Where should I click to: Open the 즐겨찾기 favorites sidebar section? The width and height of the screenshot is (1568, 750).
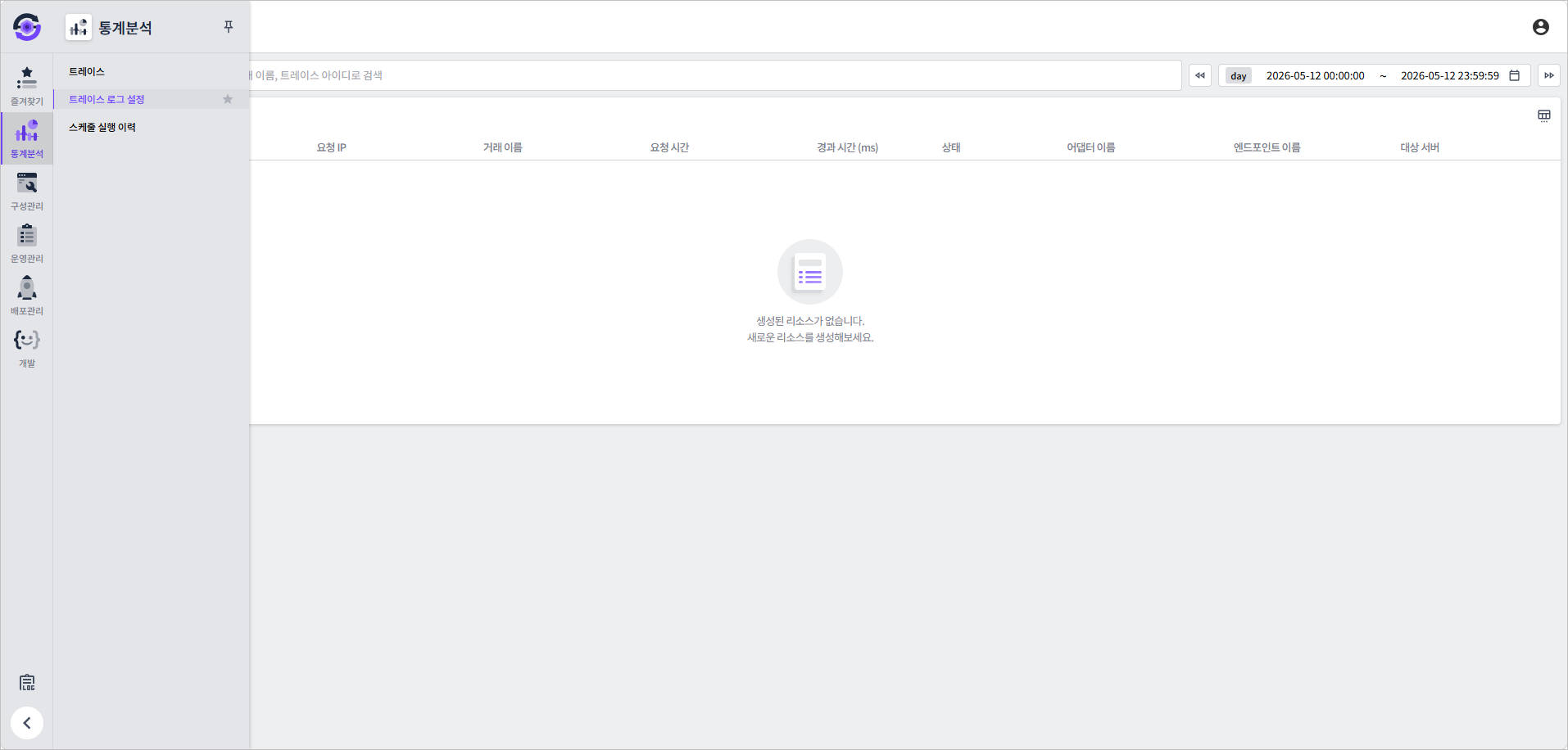(x=27, y=86)
